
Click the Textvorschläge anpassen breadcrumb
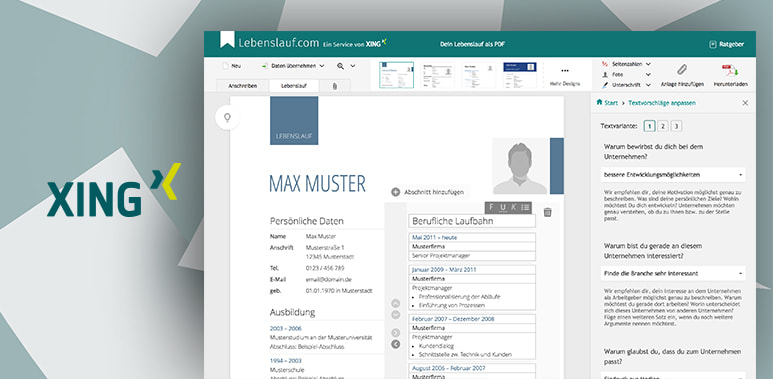coord(662,103)
